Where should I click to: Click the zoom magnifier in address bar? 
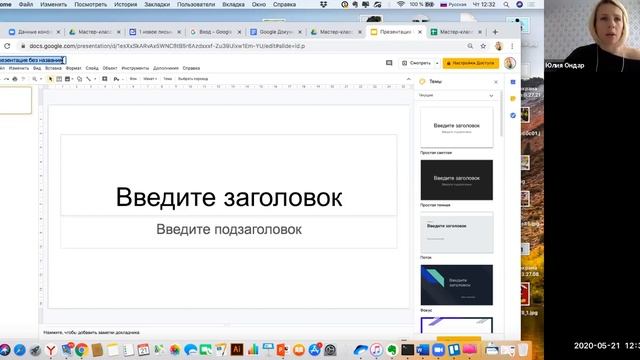[x=470, y=46]
